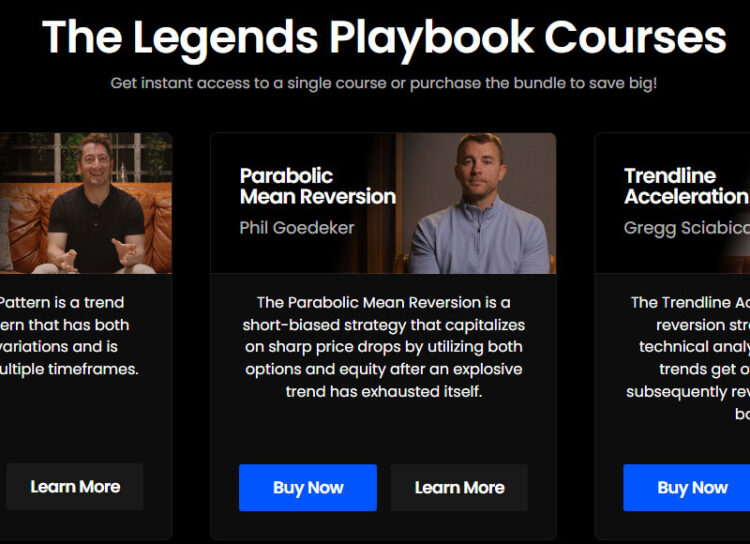Click 'multiple timeframes' text in left card
Image resolution: width=750 pixels, height=544 pixels.
[x=69, y=369]
